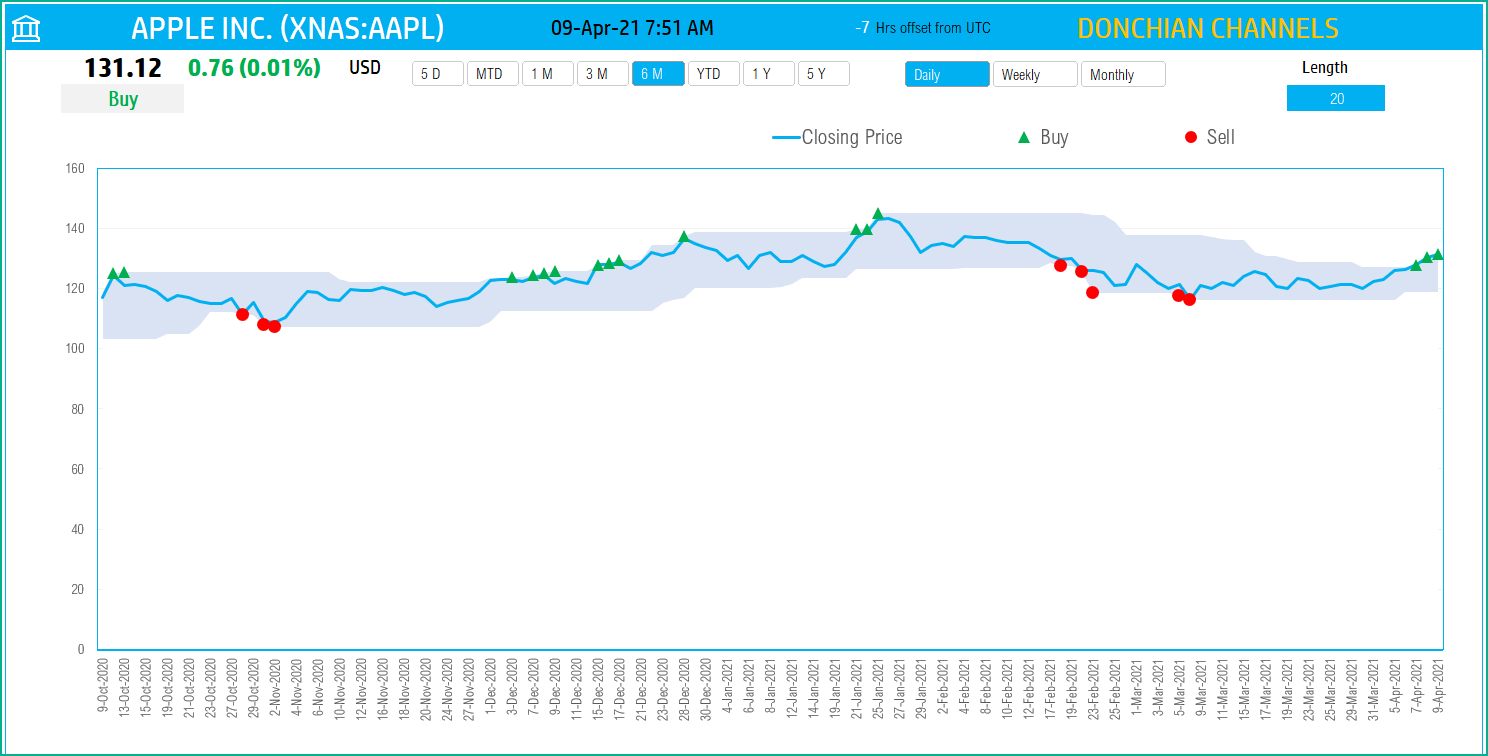Click the 09-Apr-21 7:51 AM timestamp

[632, 28]
